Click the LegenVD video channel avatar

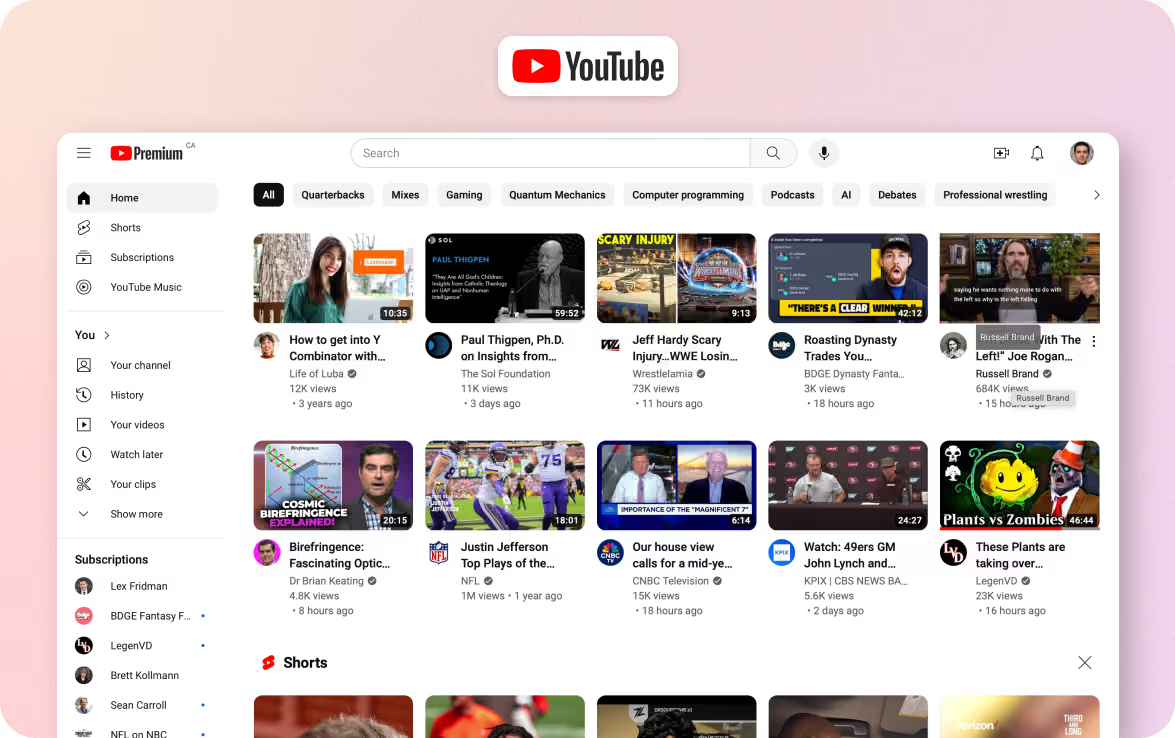(x=953, y=553)
